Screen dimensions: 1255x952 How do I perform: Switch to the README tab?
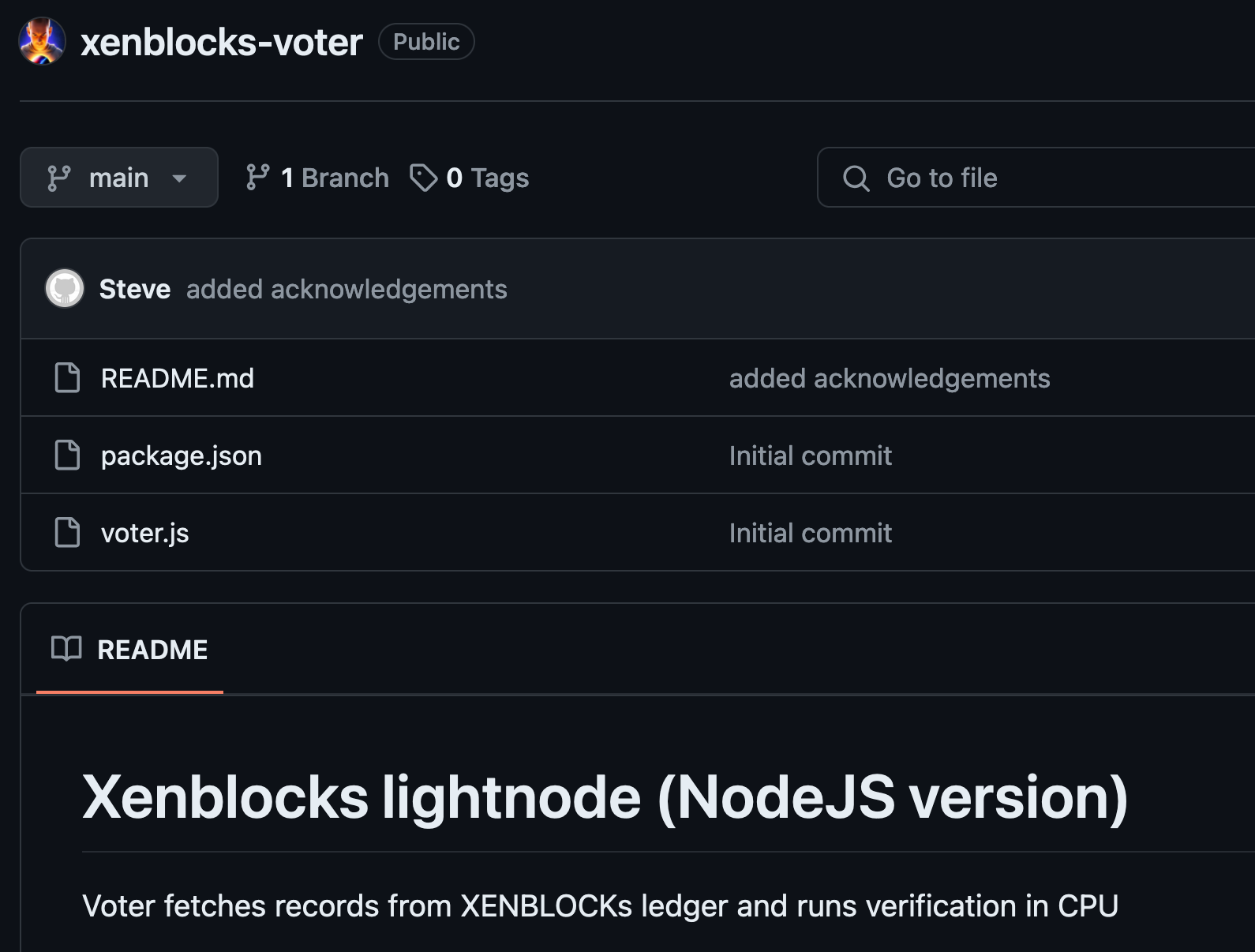tap(152, 649)
